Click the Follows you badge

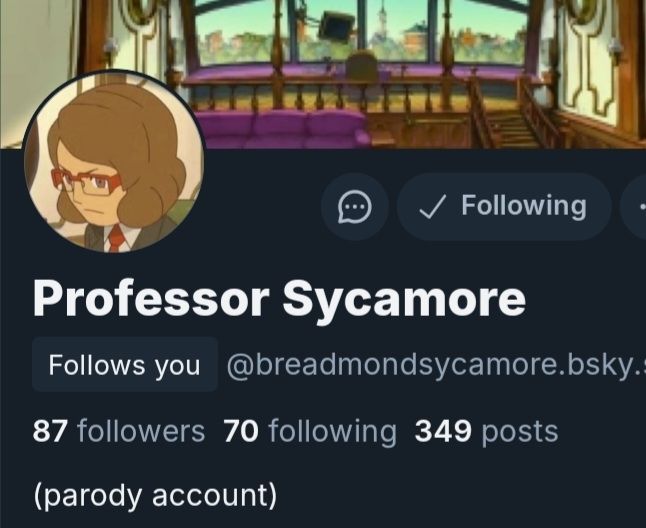pyautogui.click(x=125, y=364)
